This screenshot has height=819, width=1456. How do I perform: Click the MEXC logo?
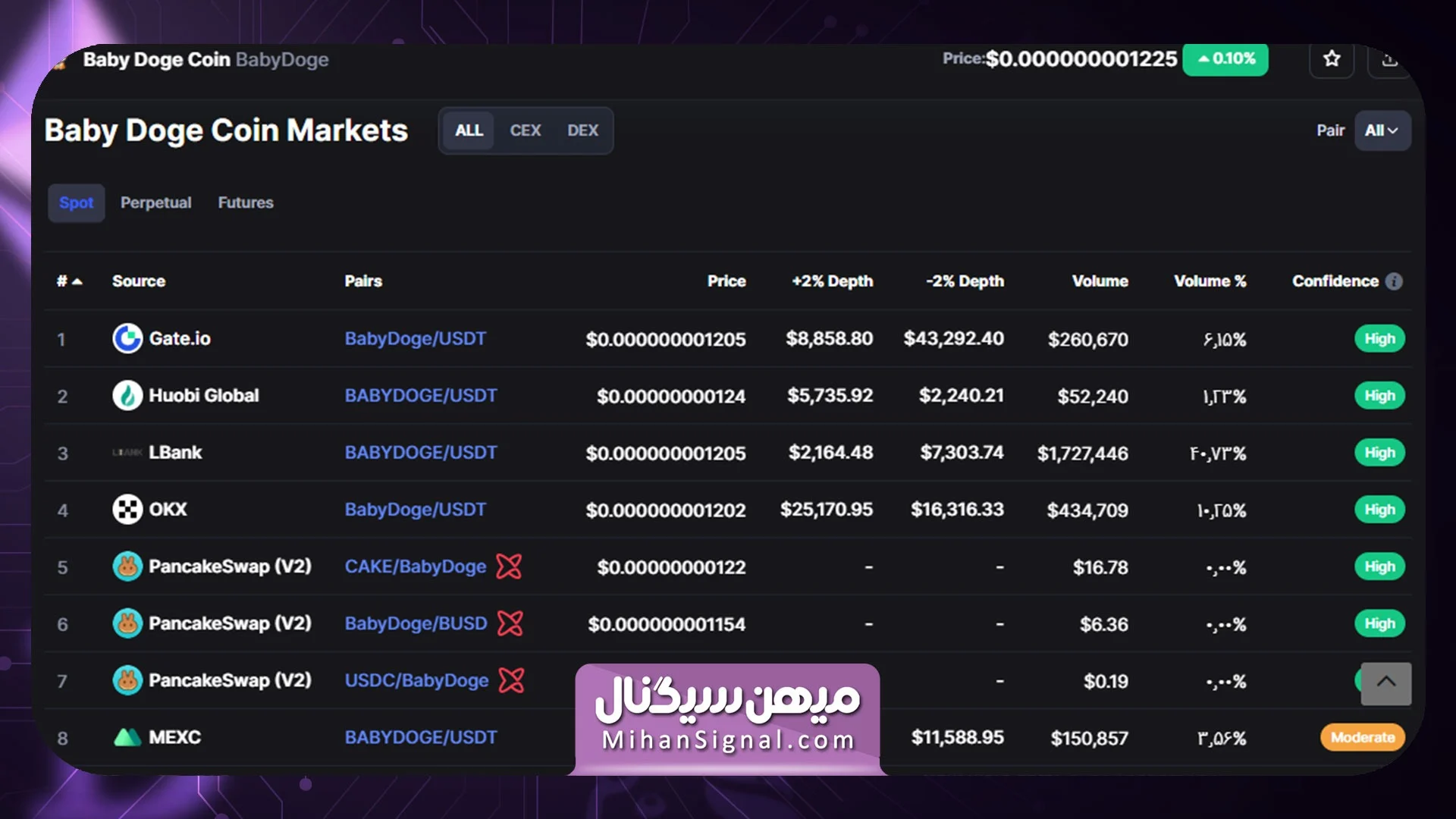127,737
